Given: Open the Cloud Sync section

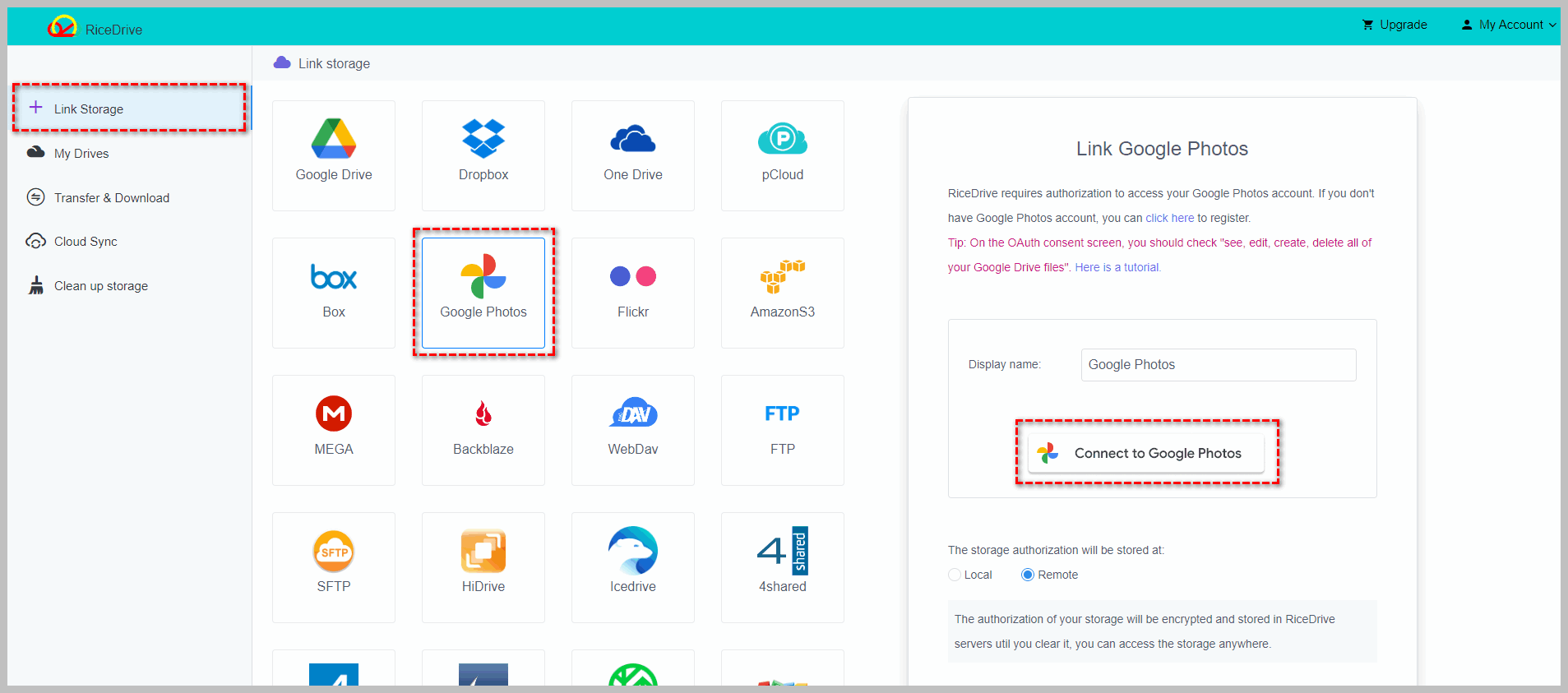Looking at the screenshot, I should [86, 241].
